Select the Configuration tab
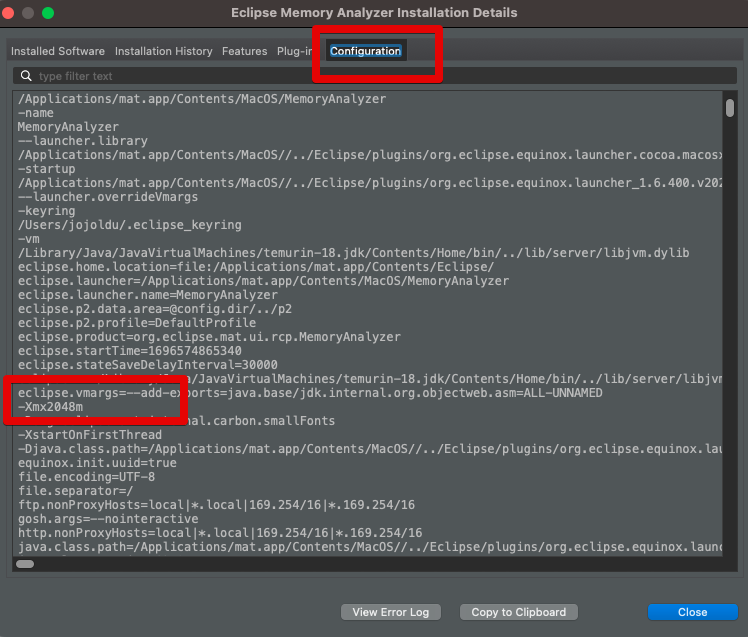This screenshot has height=637, width=748. click(365, 51)
